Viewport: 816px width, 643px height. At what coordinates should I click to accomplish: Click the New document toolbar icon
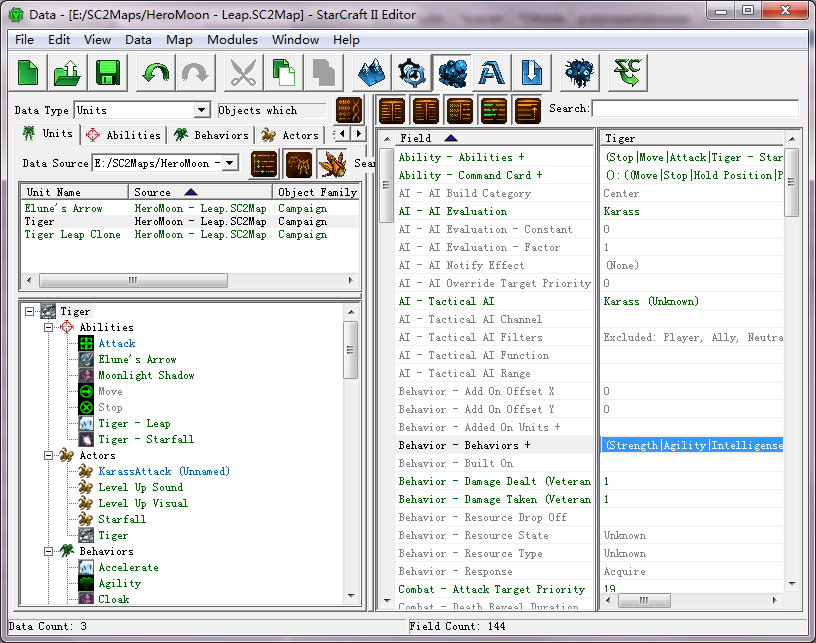[x=28, y=72]
